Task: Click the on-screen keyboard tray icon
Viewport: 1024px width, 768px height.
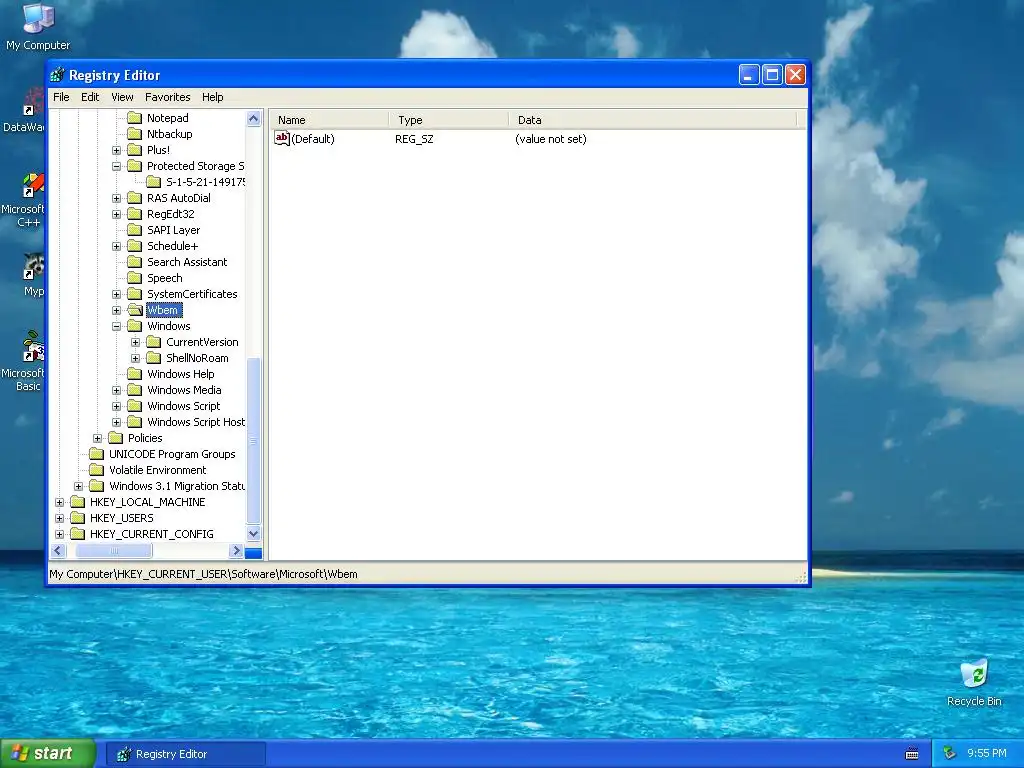Action: click(912, 754)
